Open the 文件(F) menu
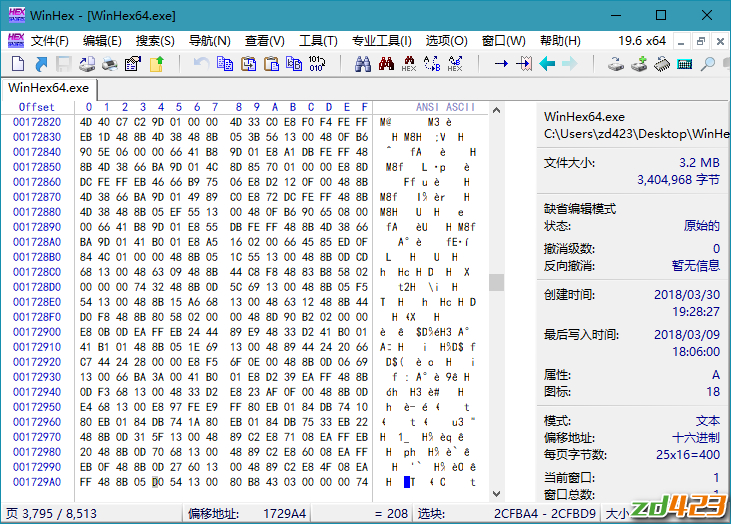This screenshot has width=731, height=524. click(50, 41)
